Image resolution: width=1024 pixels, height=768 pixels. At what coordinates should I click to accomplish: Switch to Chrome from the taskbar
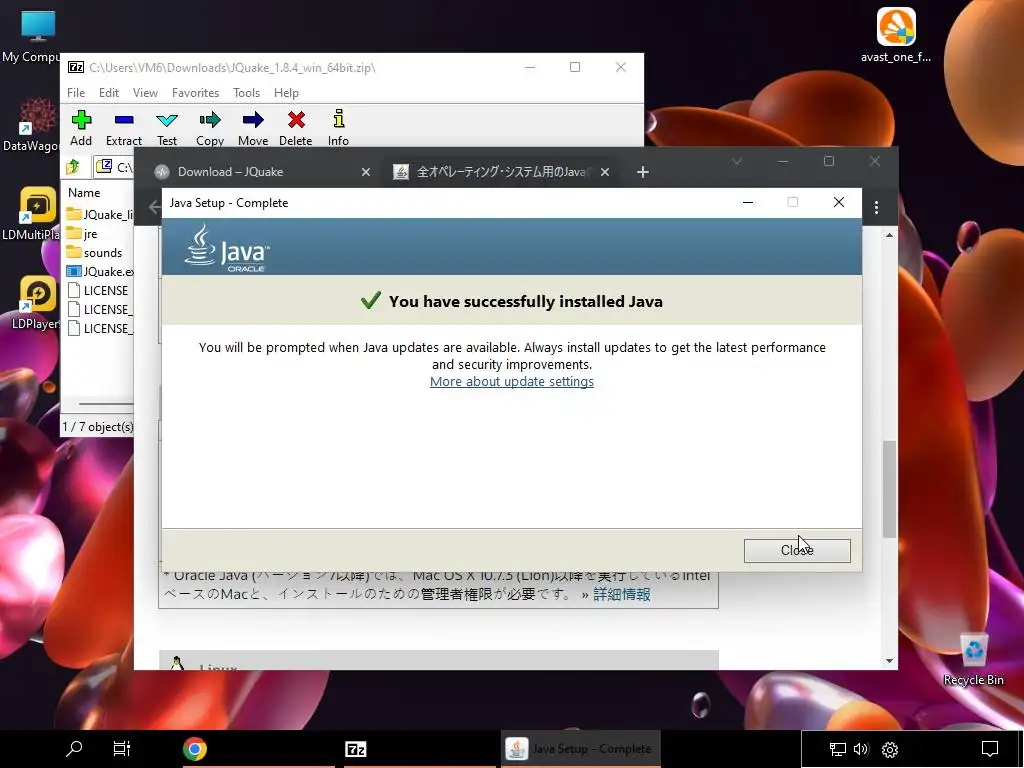point(195,748)
